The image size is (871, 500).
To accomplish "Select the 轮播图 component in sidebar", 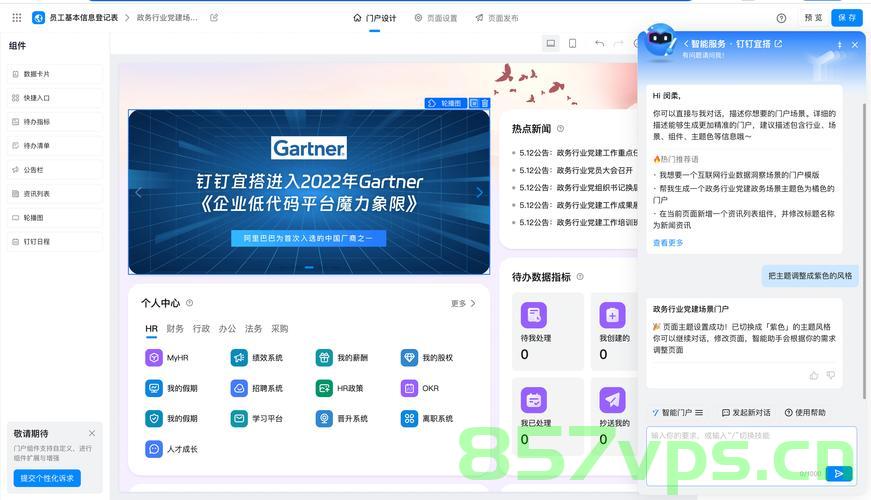I will [x=54, y=218].
